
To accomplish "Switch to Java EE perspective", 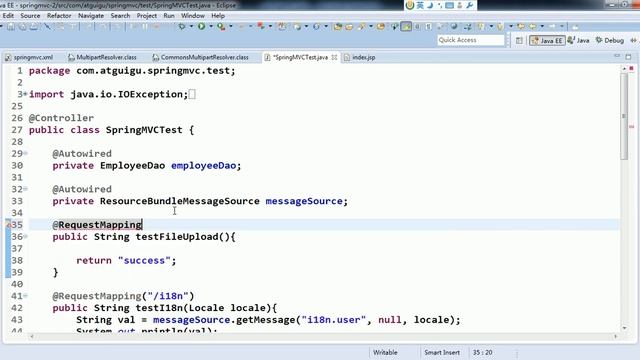I will (x=547, y=40).
